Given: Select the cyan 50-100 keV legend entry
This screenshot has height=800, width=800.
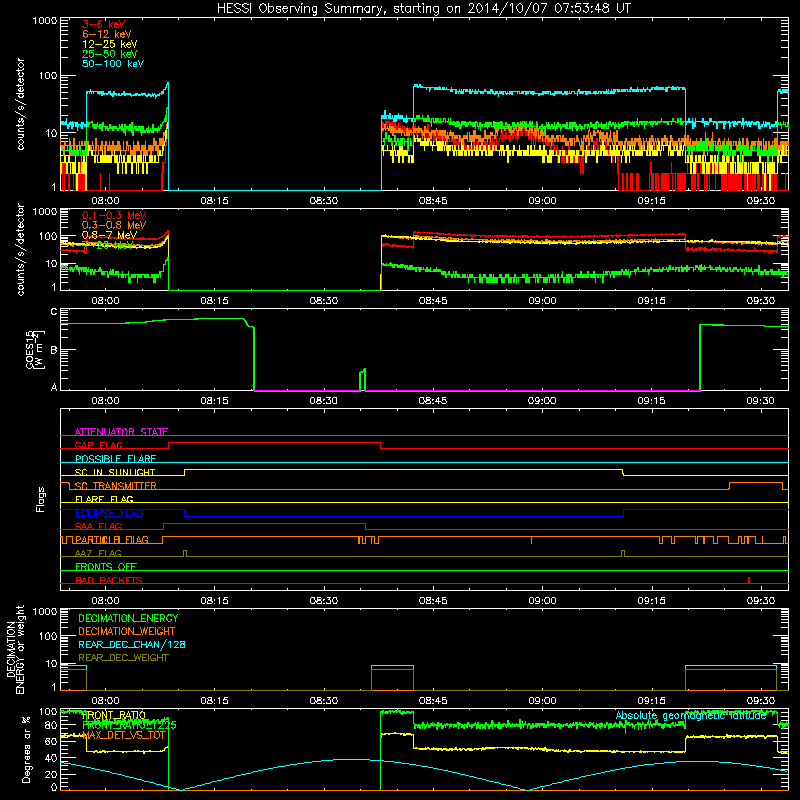Looking at the screenshot, I should 113,64.
